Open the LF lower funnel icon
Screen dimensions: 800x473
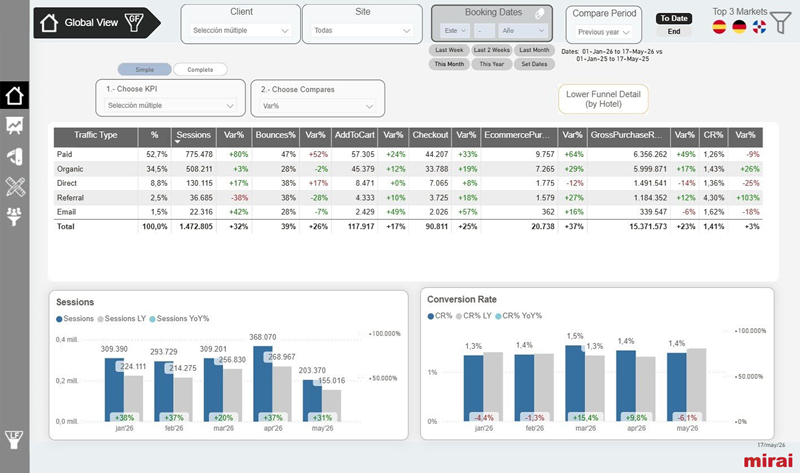tap(14, 439)
